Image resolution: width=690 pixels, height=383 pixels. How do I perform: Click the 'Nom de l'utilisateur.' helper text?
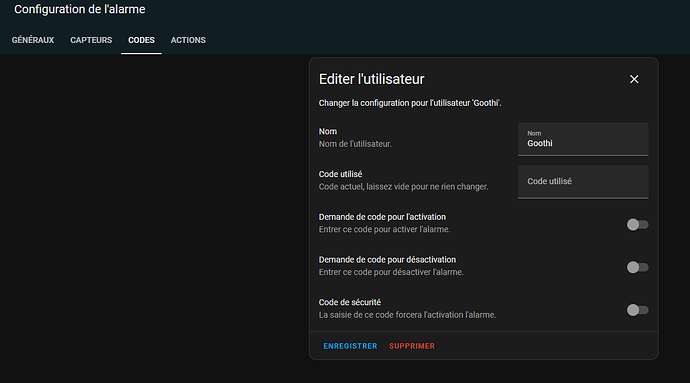pos(355,144)
